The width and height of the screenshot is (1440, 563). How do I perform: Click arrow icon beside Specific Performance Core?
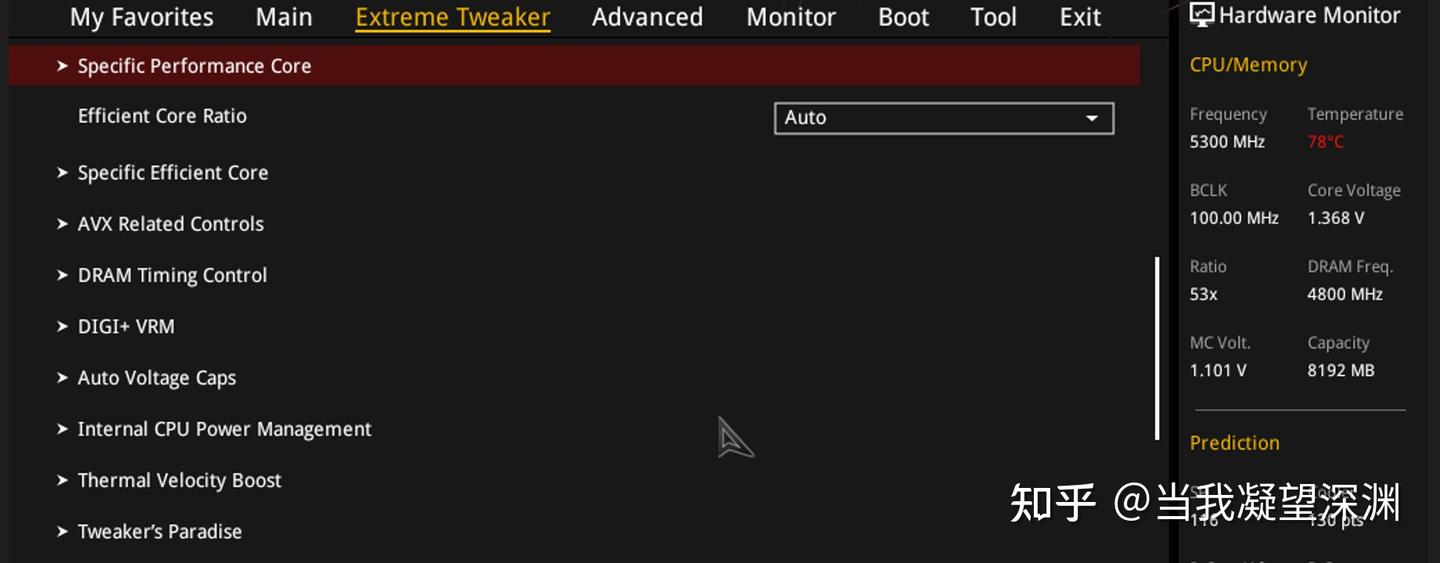coord(62,66)
